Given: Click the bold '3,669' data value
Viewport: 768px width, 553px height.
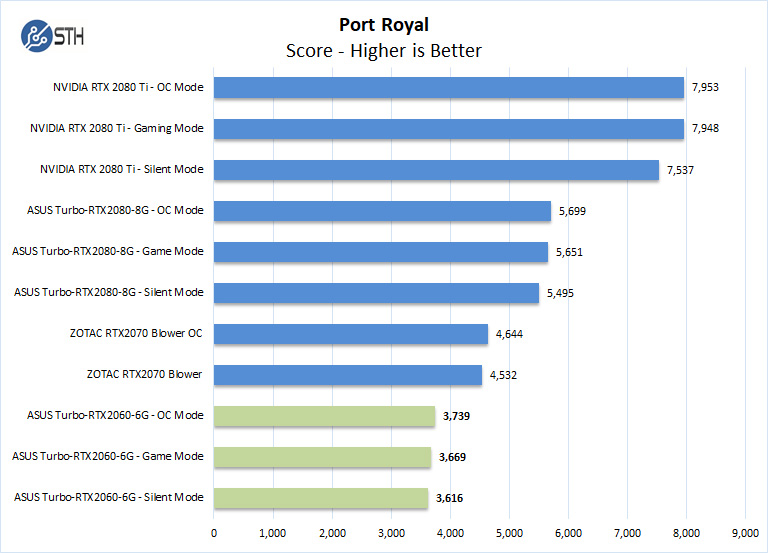Looking at the screenshot, I should (x=453, y=457).
